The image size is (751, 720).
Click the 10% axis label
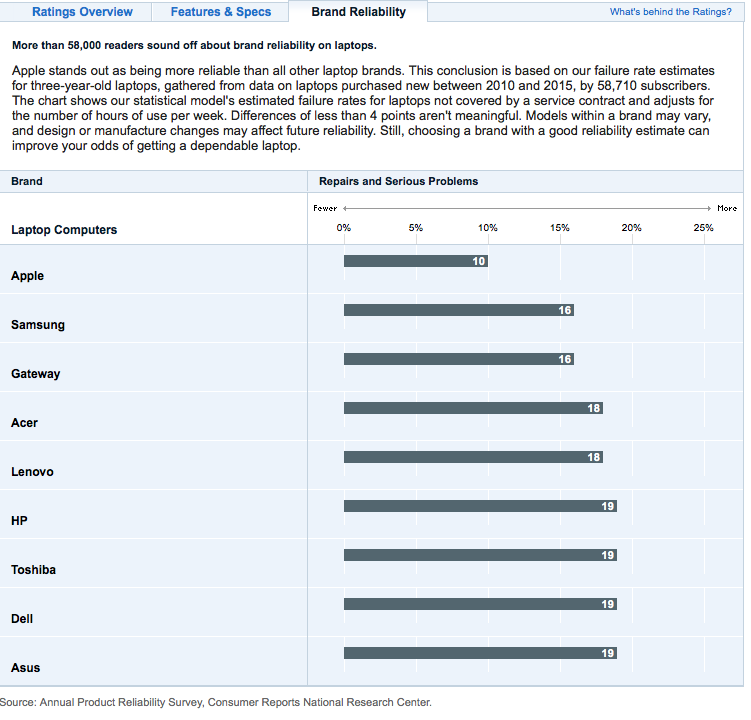[488, 228]
